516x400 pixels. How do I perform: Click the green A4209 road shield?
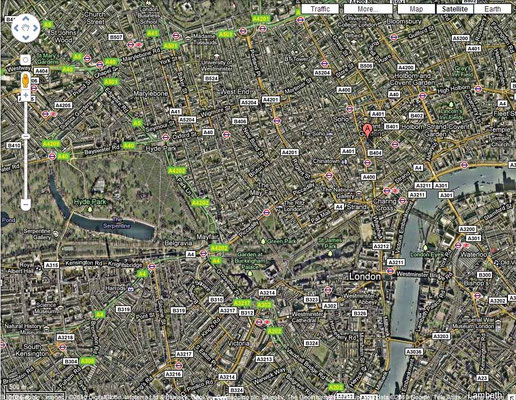(x=52, y=144)
